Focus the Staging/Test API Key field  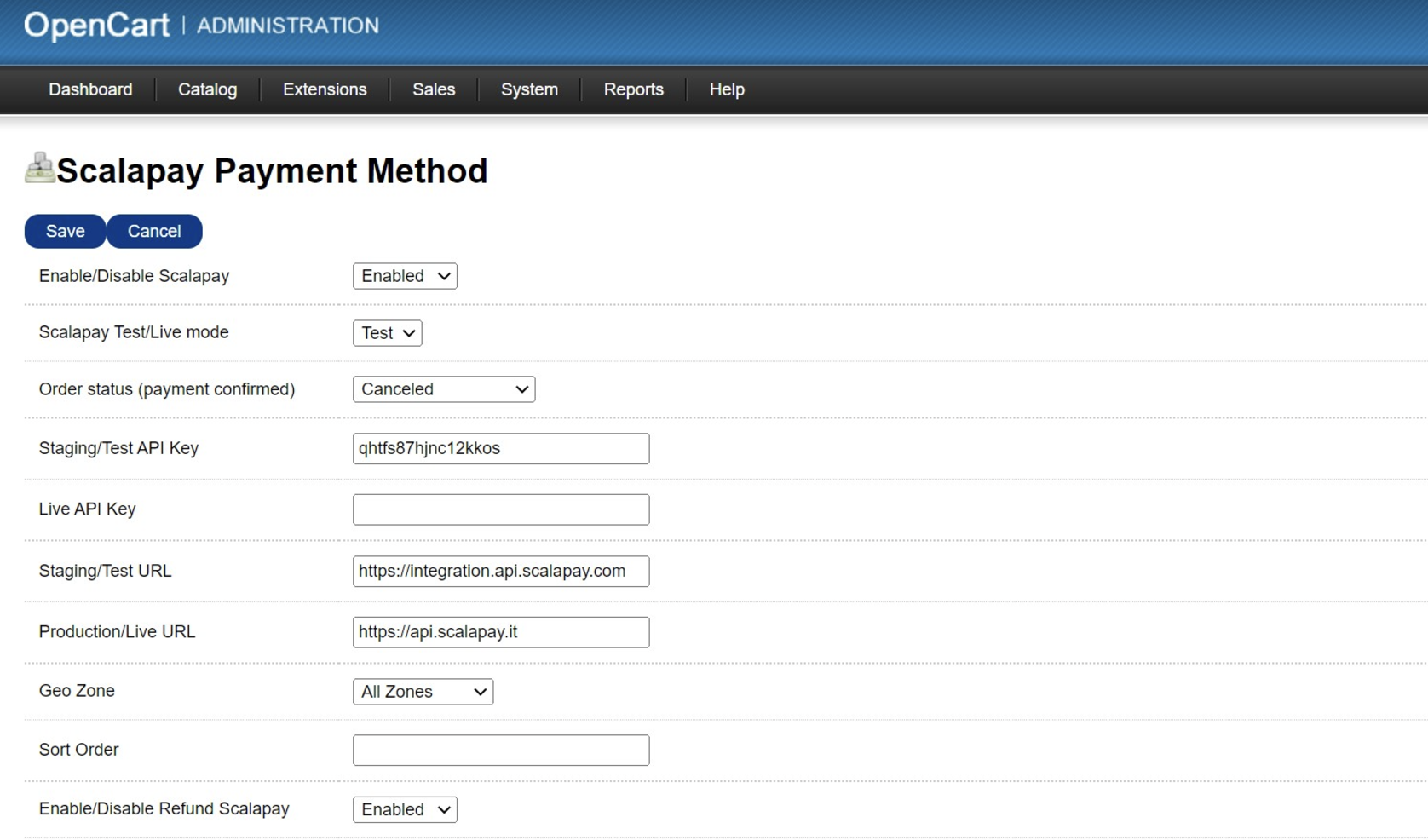(501, 448)
